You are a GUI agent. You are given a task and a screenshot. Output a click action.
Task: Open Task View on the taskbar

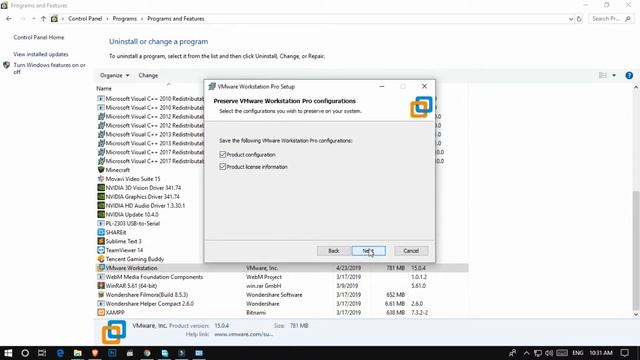(x=42, y=353)
